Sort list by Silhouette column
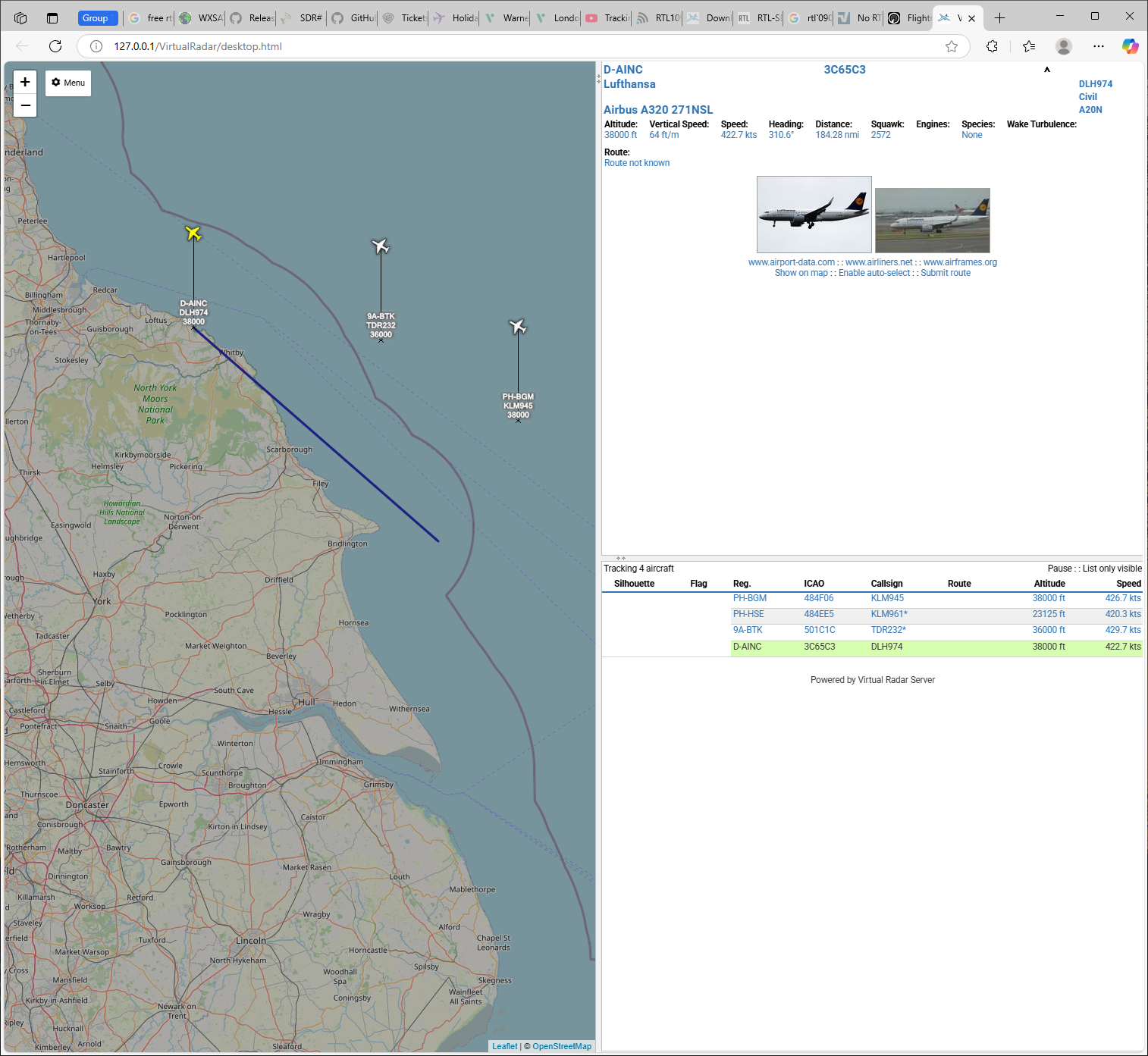 pyautogui.click(x=634, y=584)
